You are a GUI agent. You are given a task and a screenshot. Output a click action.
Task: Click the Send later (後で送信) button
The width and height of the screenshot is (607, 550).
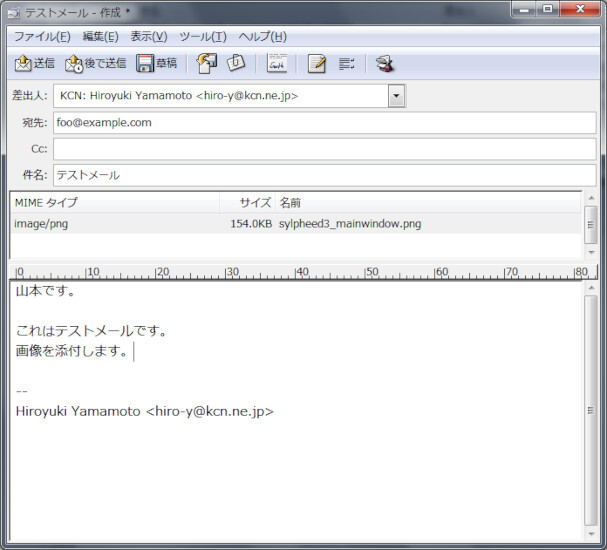(x=96, y=64)
